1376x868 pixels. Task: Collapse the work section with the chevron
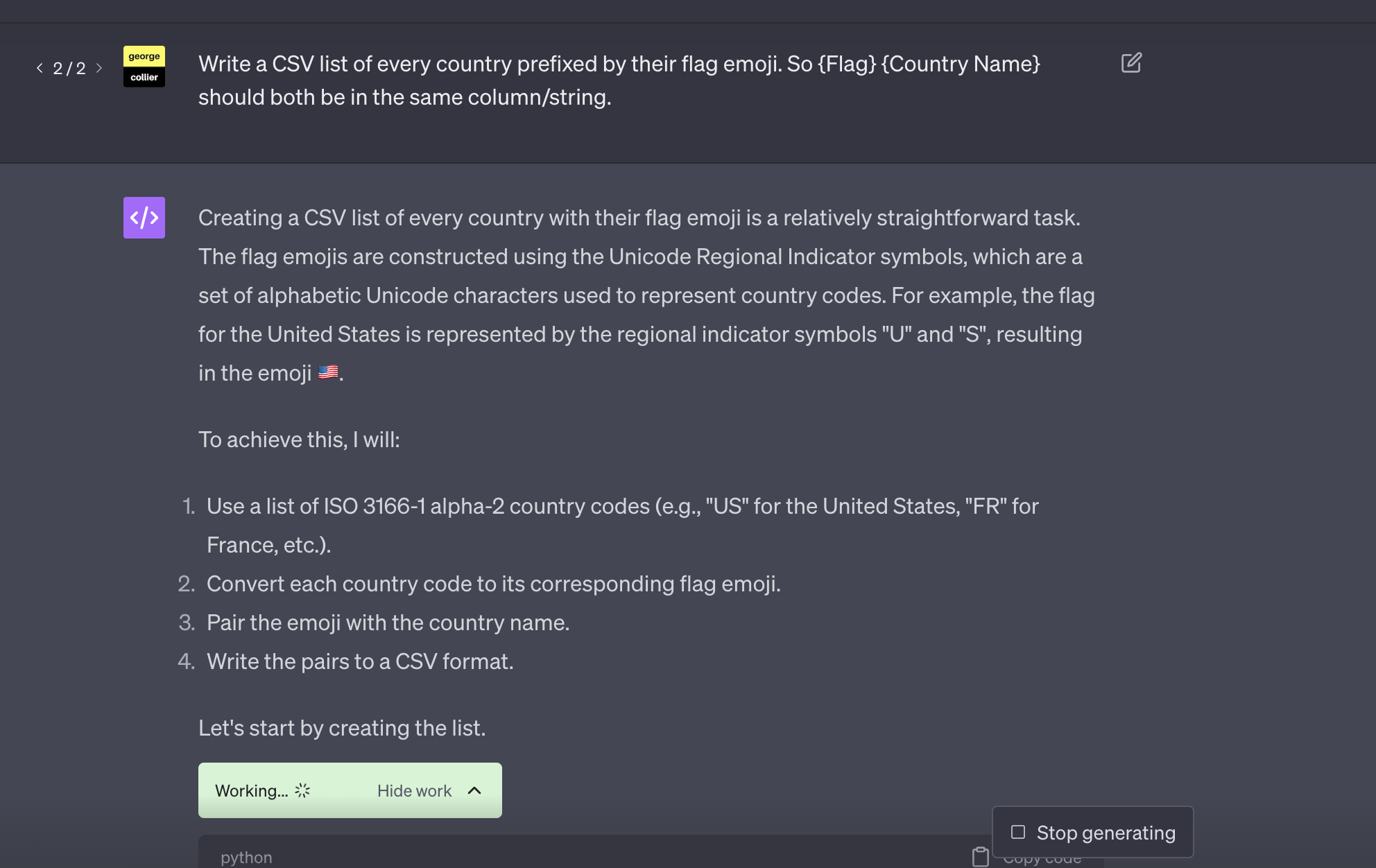[x=474, y=790]
